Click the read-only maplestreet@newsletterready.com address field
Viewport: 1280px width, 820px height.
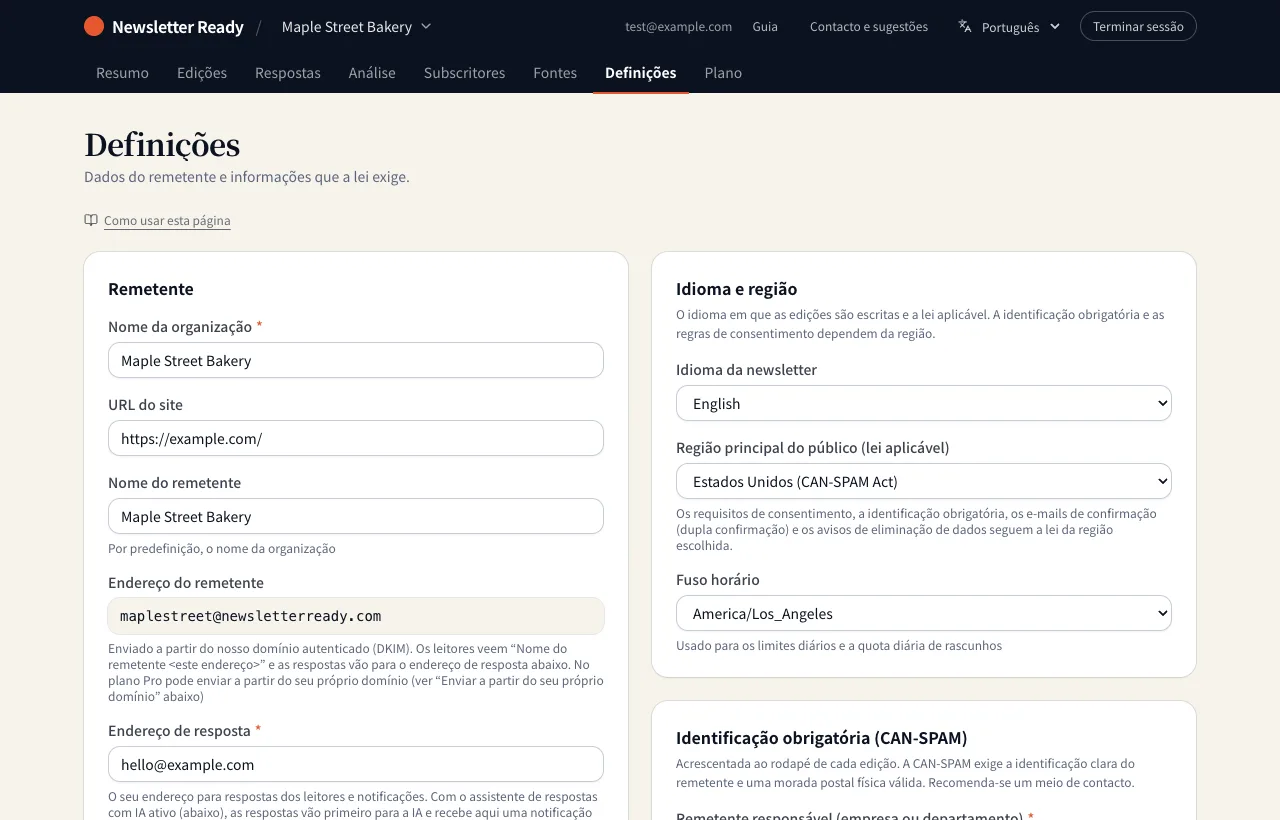pyautogui.click(x=356, y=616)
